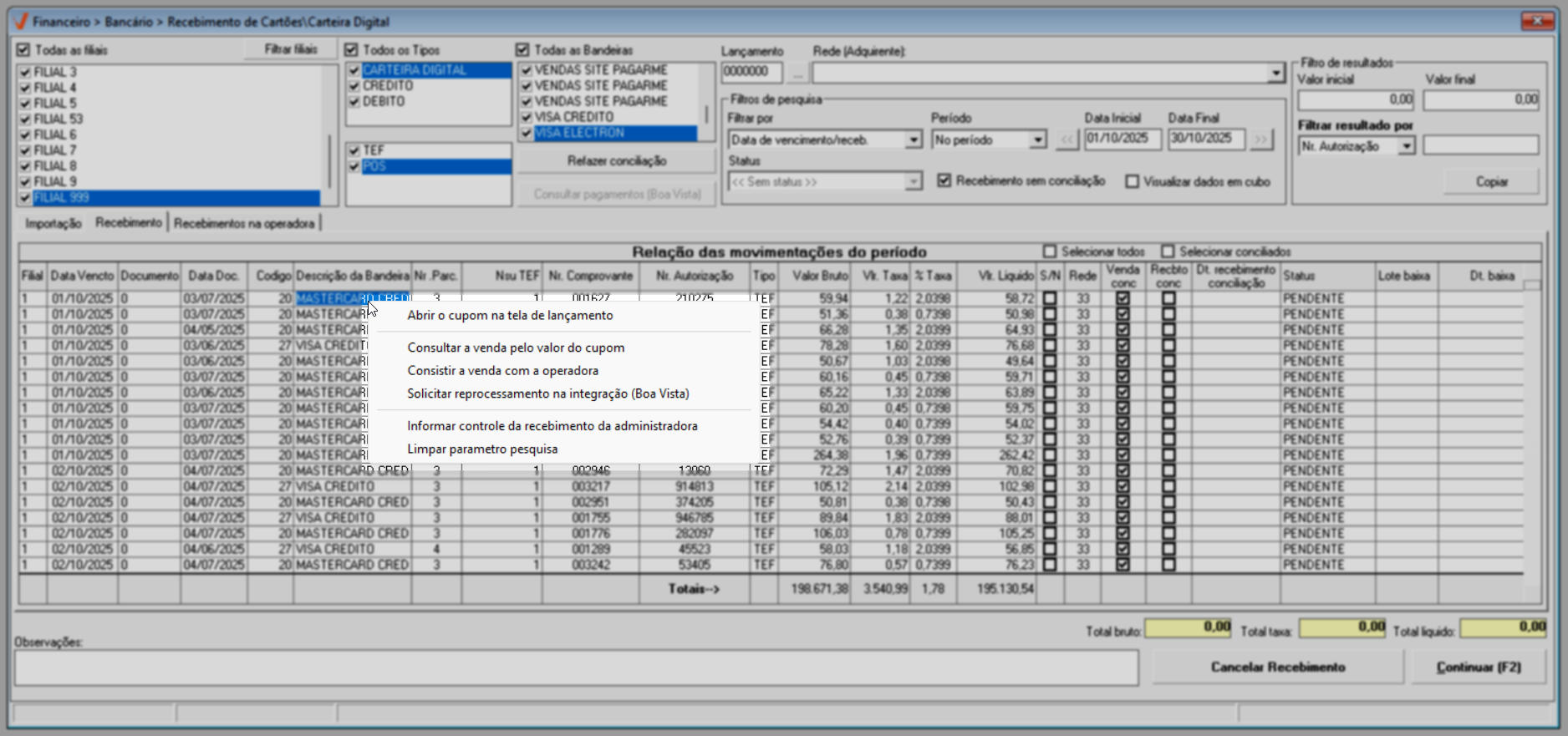Select Consultar a venda pelo valor do cupom
The image size is (1568, 736).
click(x=516, y=348)
